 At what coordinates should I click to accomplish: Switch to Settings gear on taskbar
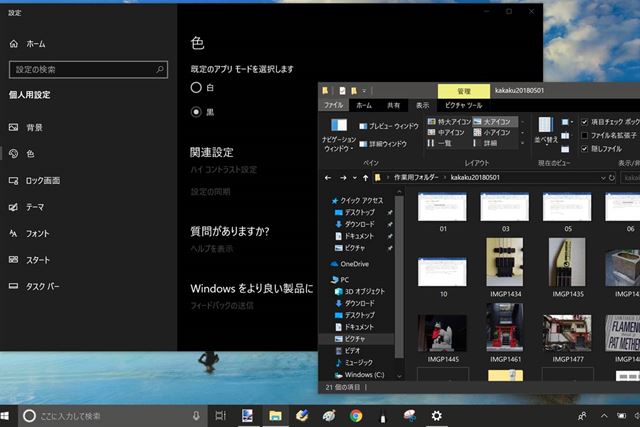(436, 416)
